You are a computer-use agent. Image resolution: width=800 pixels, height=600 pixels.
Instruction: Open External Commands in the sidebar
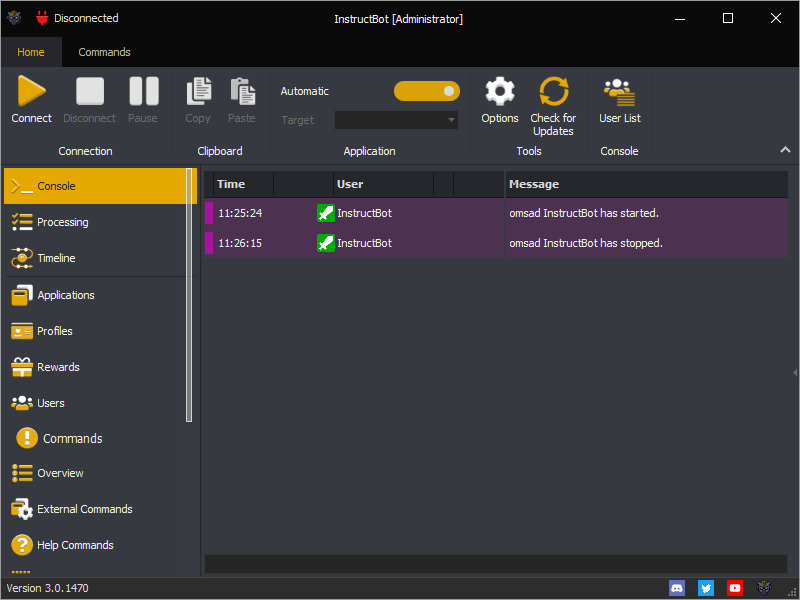[95, 509]
